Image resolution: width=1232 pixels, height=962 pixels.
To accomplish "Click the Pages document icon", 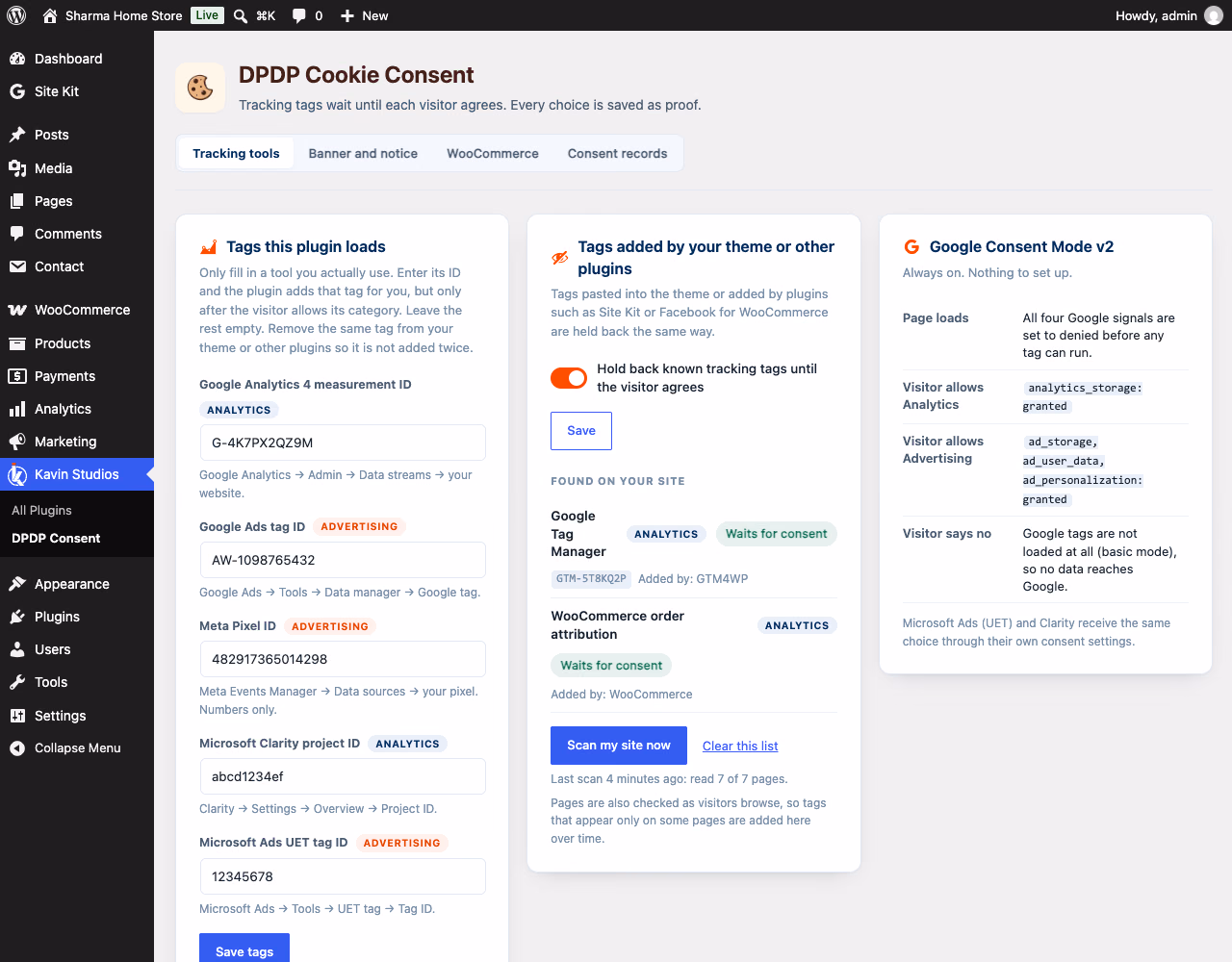I will [17, 201].
